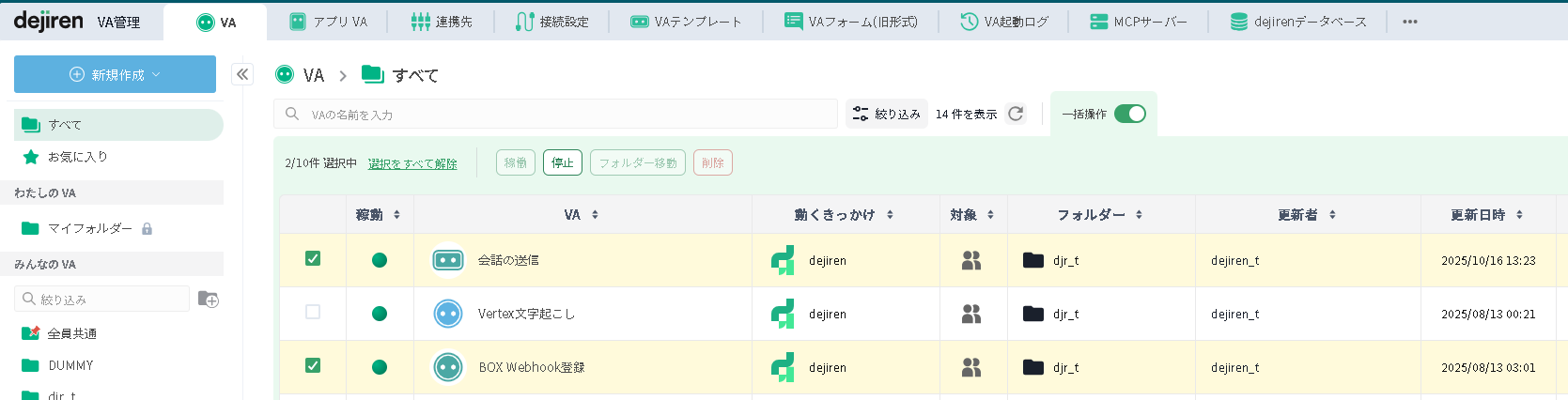This screenshot has height=400, width=1568.
Task: Click the three-dots more tabs icon
Action: click(x=1409, y=22)
